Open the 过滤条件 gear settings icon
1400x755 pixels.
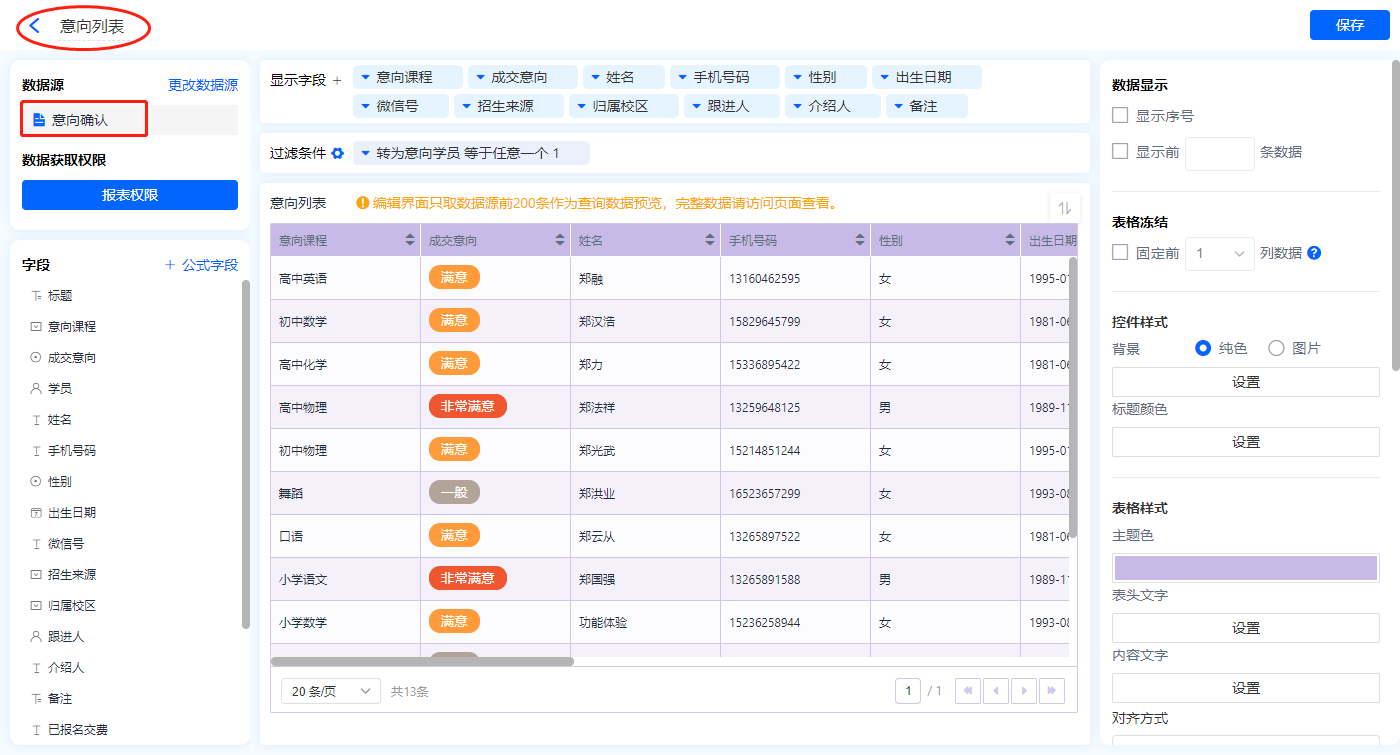point(338,153)
